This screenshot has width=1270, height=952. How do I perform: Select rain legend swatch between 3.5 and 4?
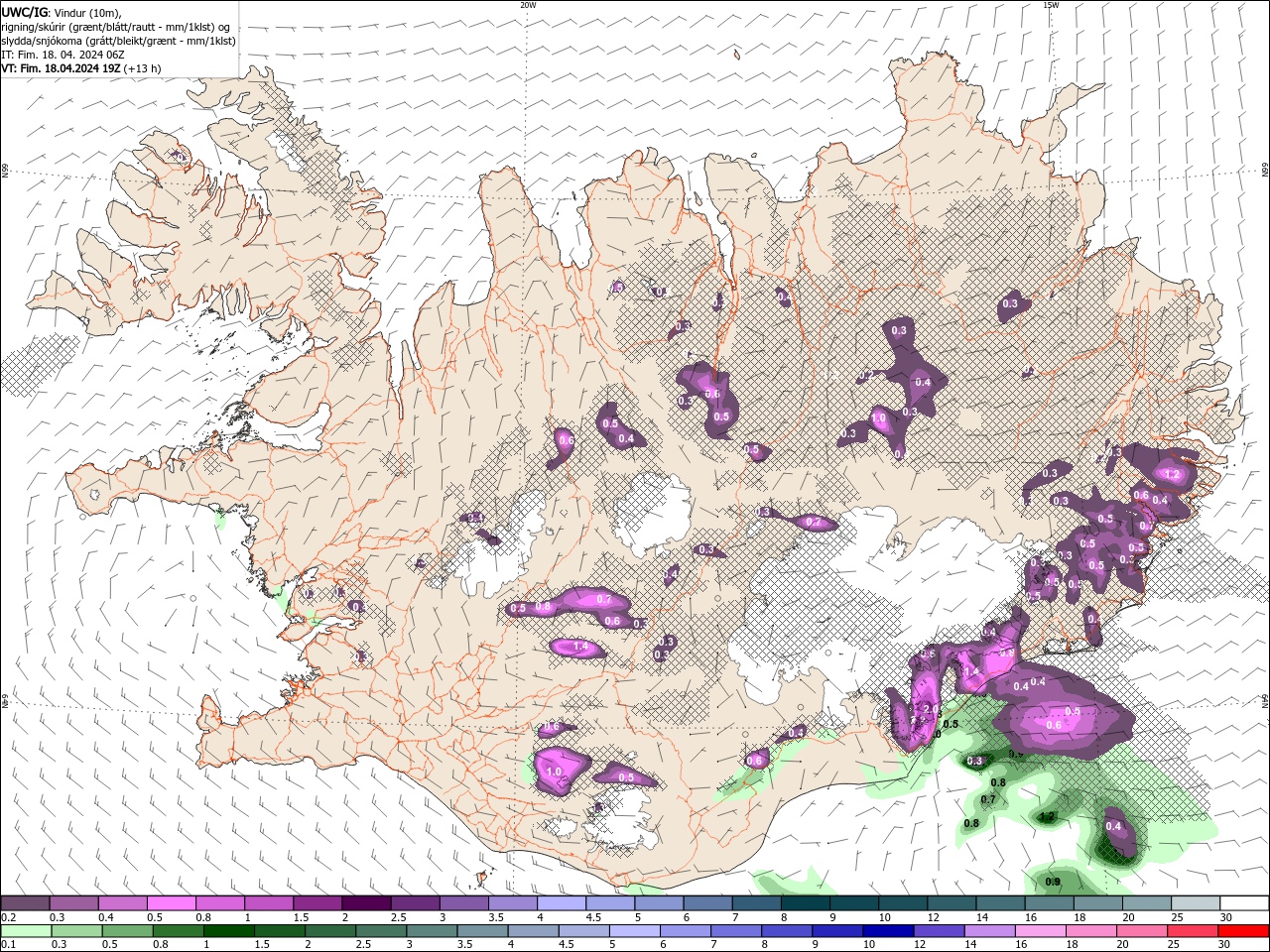point(482,931)
